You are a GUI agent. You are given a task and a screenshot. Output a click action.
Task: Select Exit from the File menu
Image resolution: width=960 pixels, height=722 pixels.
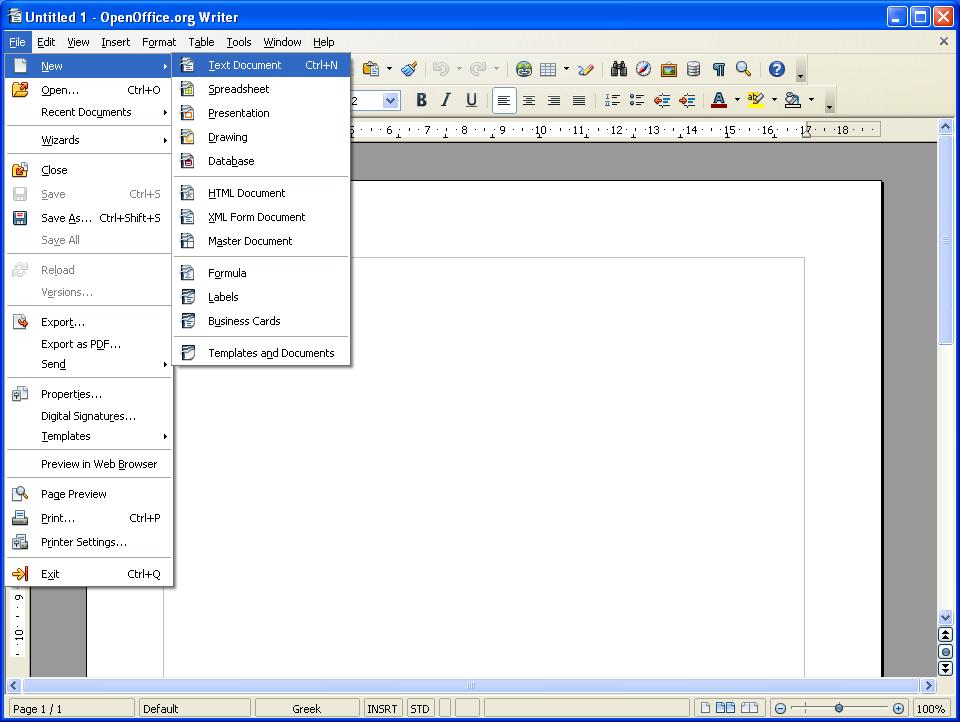tap(89, 574)
